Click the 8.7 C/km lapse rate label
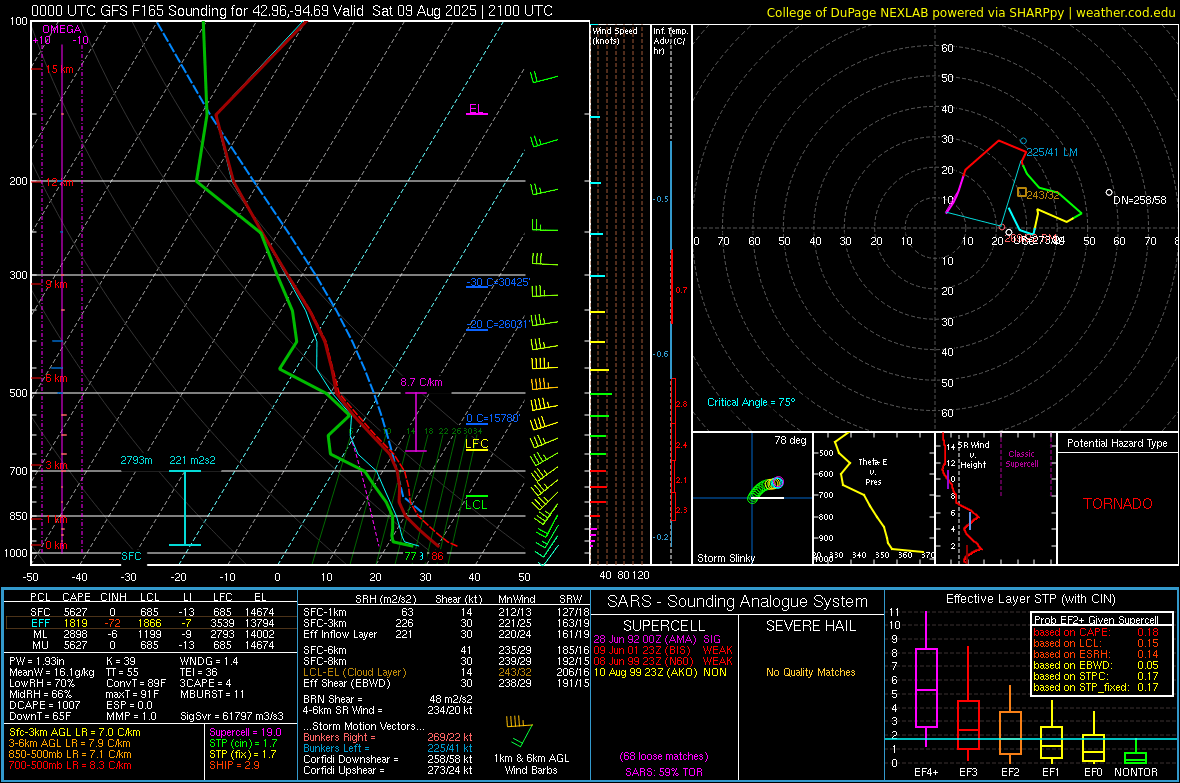Image resolution: width=1180 pixels, height=783 pixels. (421, 382)
